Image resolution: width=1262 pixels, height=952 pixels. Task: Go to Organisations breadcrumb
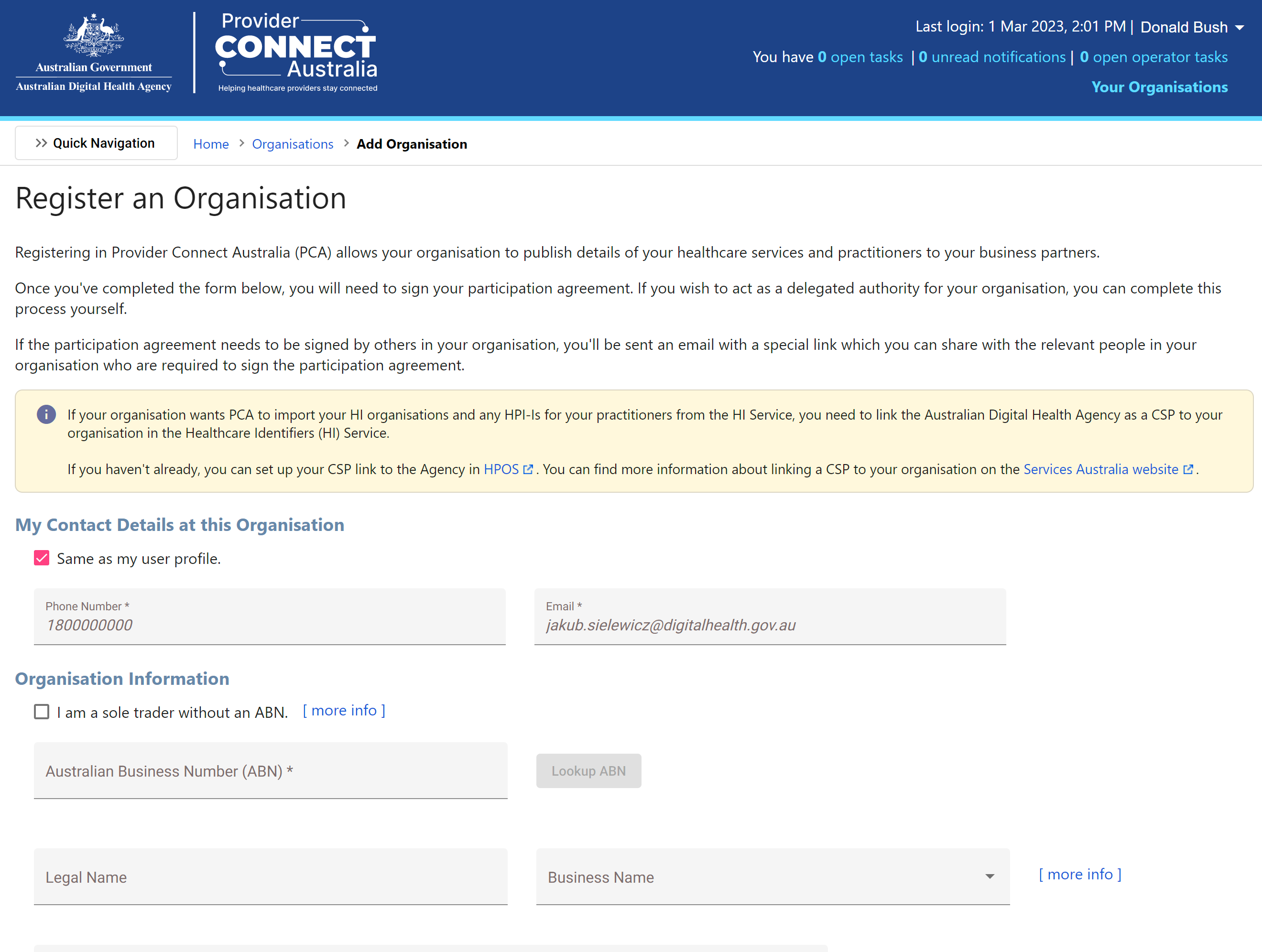point(293,144)
